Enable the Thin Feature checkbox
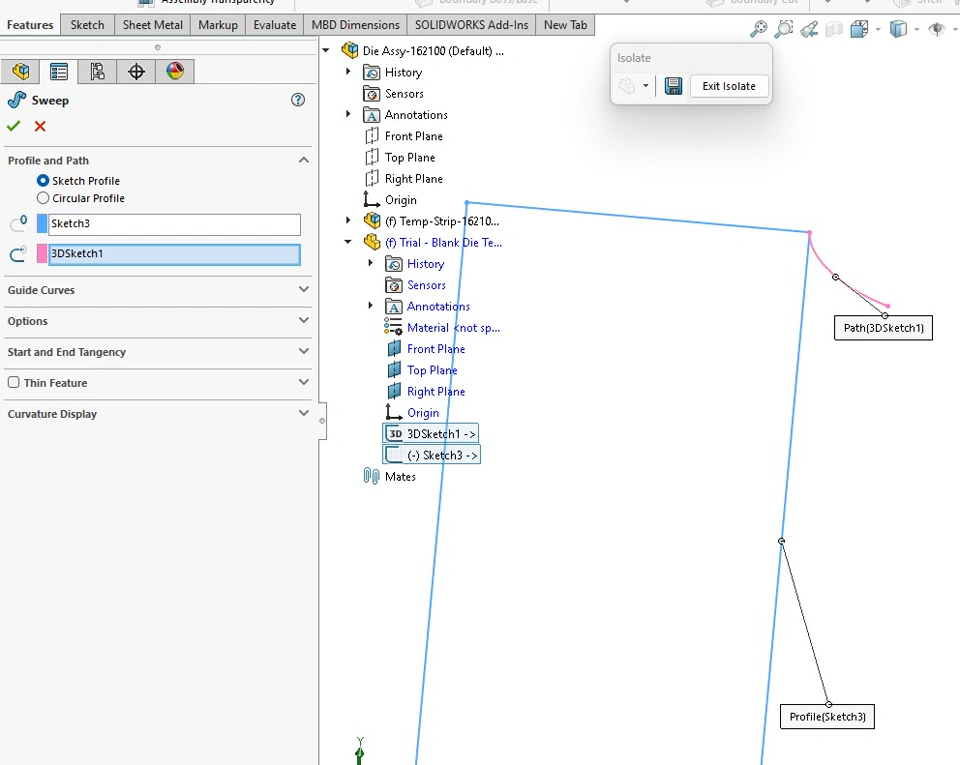The image size is (960, 765). point(13,382)
